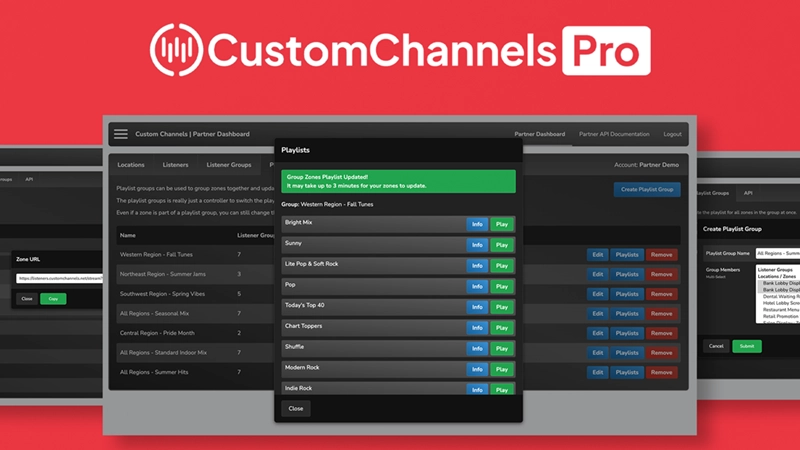
Task: Click Close in the Zone URL window
Action: (x=27, y=298)
